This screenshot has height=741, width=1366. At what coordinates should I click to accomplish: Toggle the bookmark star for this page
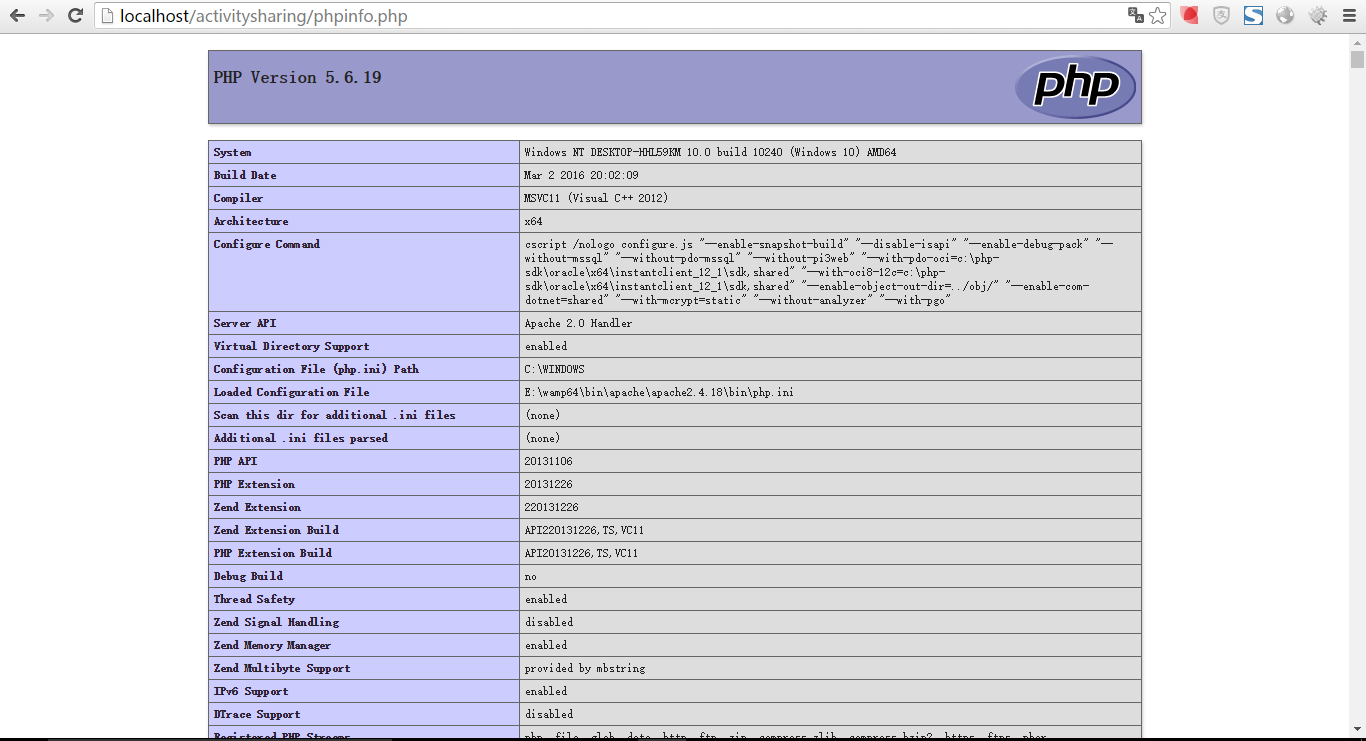coord(1157,16)
